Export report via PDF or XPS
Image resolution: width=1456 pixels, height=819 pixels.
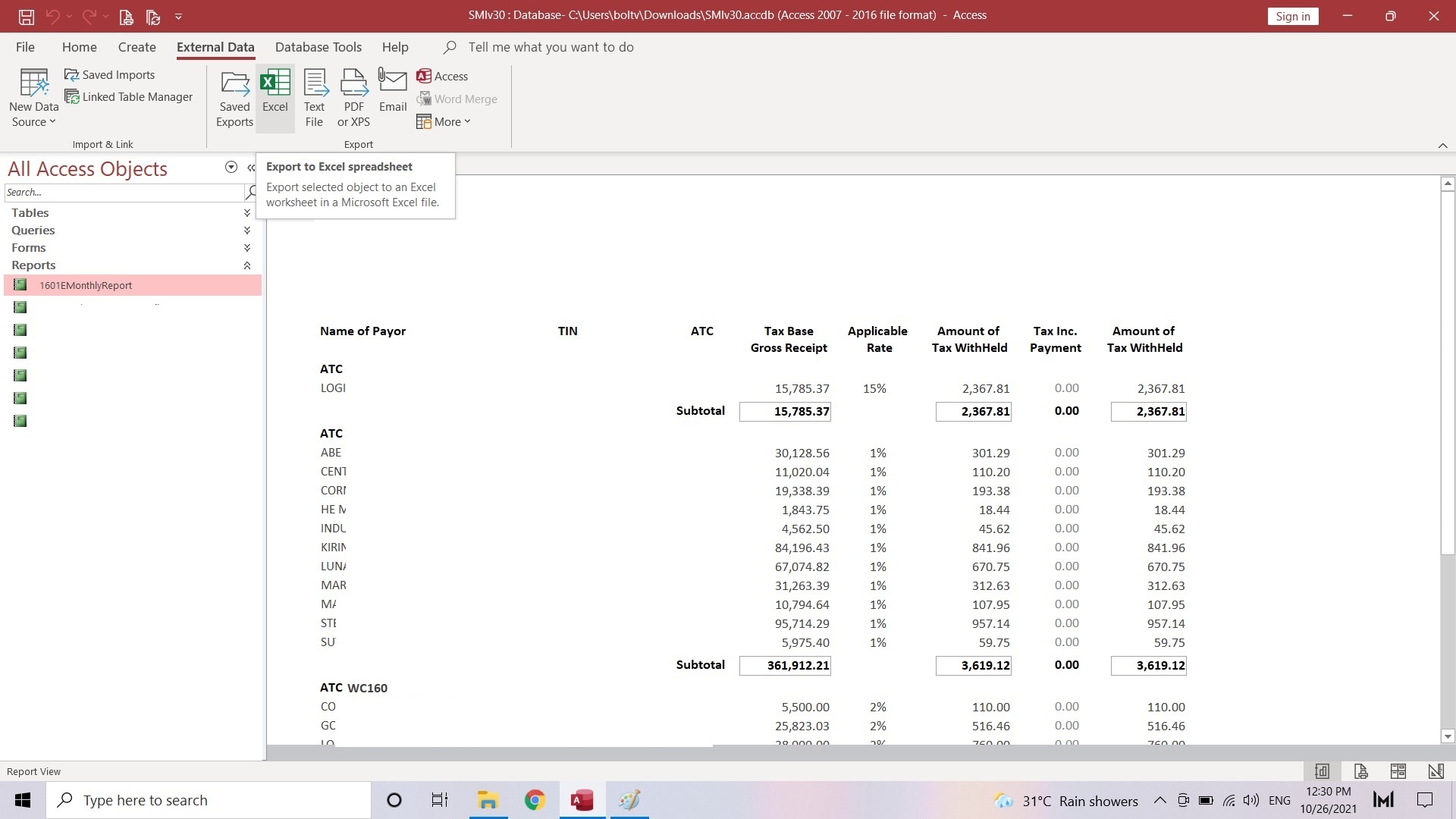coord(353,99)
